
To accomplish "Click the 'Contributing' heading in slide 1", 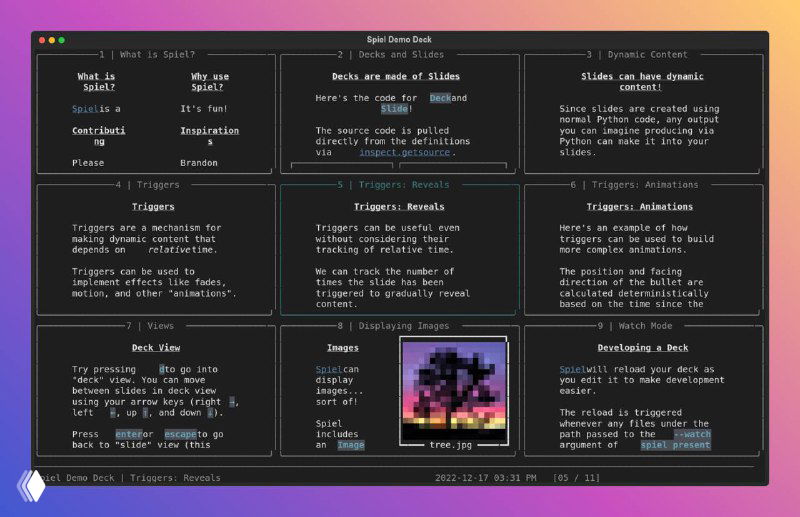I will pos(98,136).
